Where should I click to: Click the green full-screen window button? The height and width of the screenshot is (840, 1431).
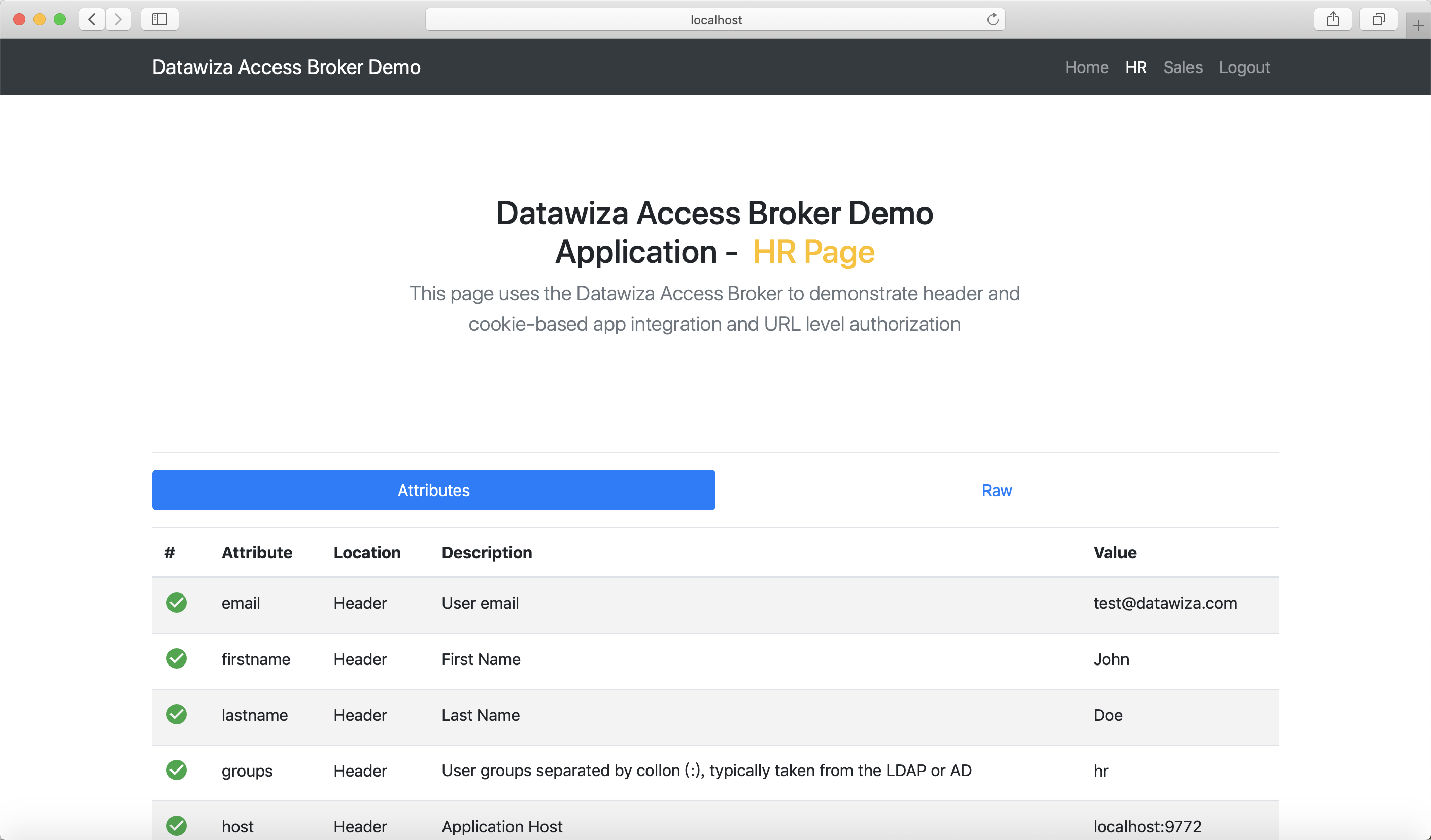(x=60, y=19)
